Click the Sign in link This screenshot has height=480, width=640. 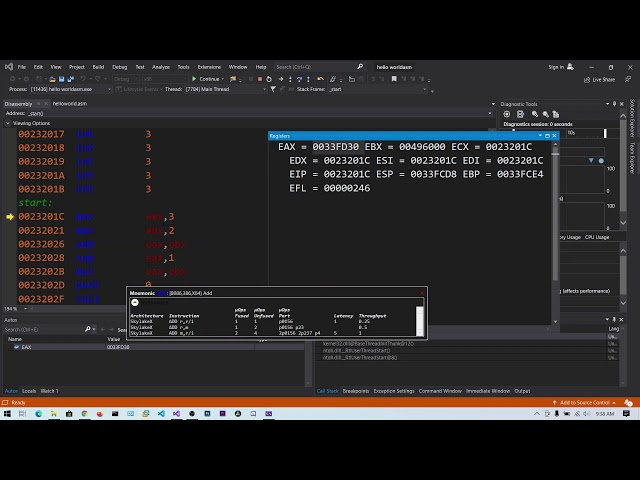pos(556,67)
